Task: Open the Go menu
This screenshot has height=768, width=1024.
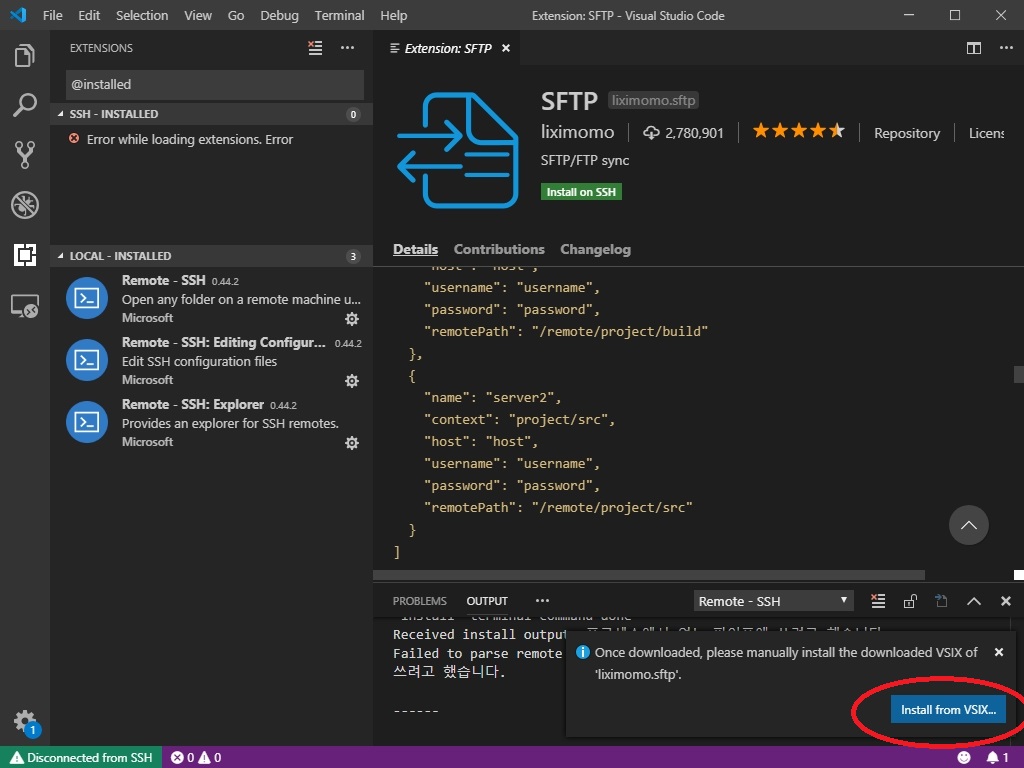Action: tap(236, 15)
